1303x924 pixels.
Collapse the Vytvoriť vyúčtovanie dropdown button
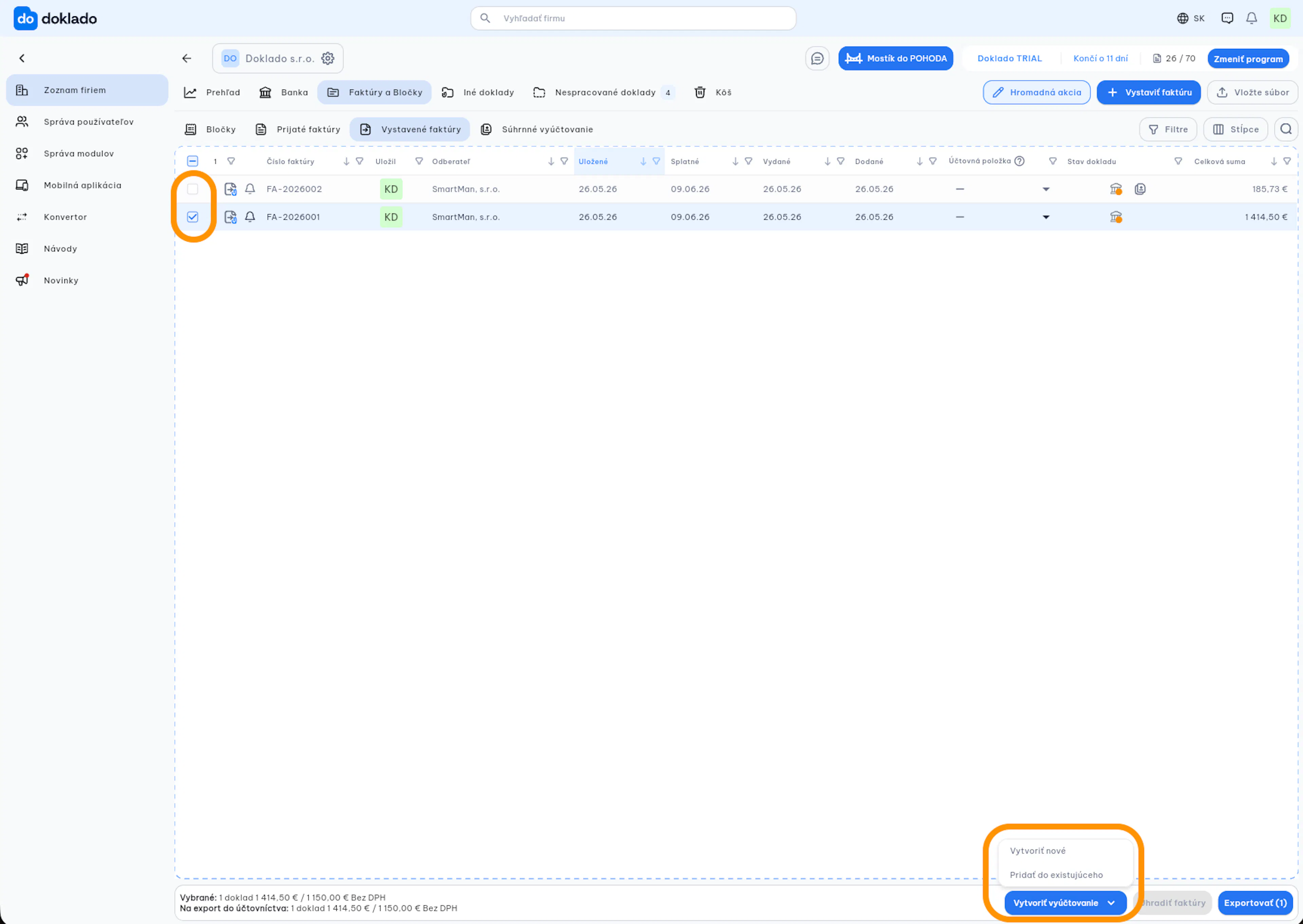pyautogui.click(x=1065, y=903)
